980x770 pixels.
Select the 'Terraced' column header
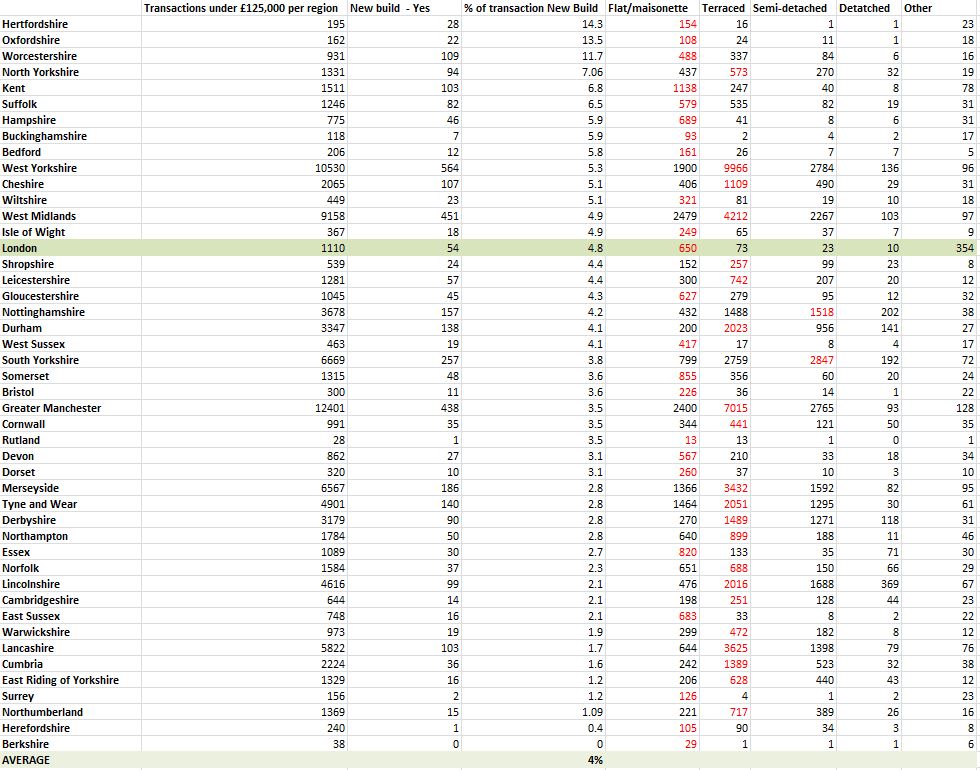coord(723,8)
